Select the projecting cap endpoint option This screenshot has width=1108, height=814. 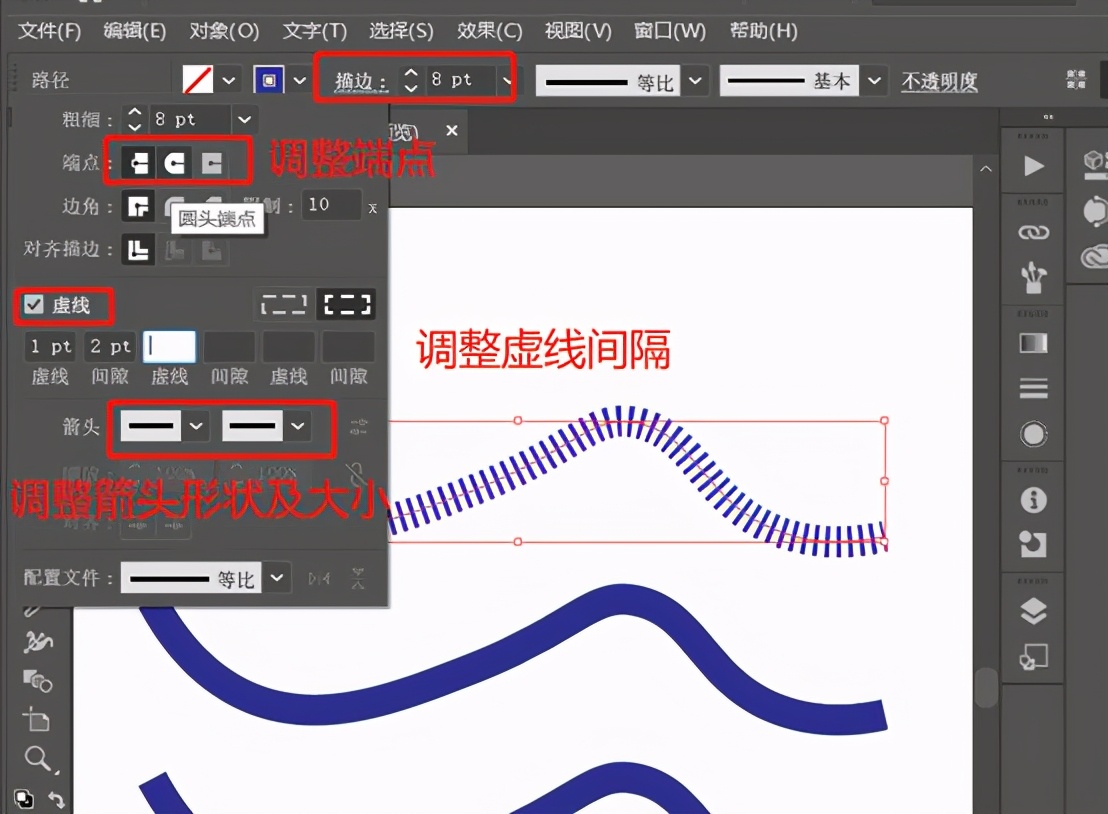coord(212,163)
